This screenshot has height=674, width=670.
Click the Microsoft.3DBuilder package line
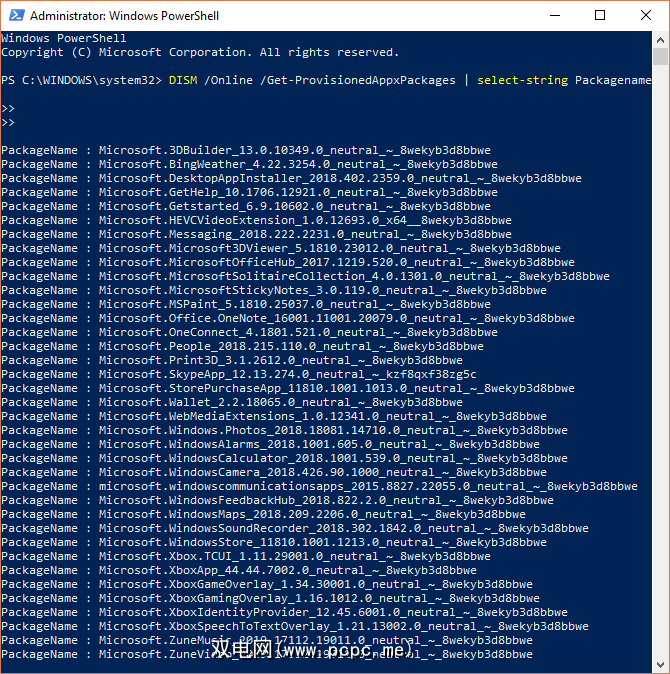click(x=246, y=150)
